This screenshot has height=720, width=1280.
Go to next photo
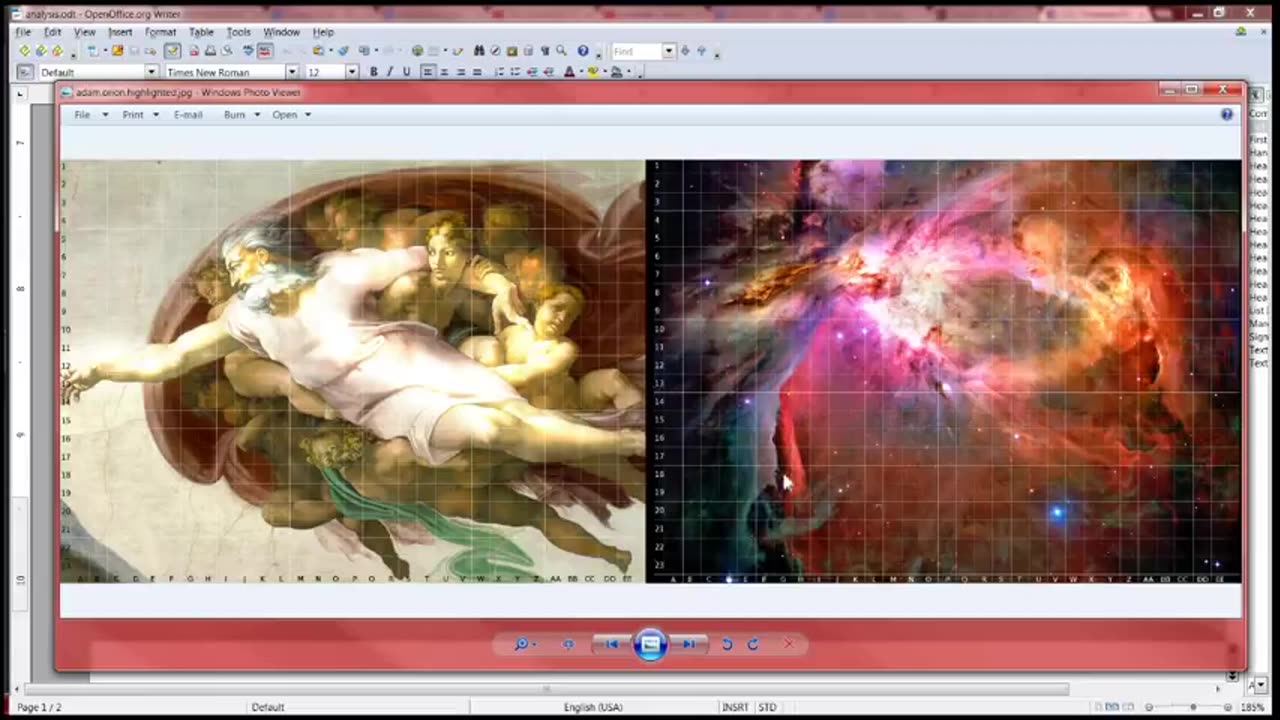tap(689, 645)
